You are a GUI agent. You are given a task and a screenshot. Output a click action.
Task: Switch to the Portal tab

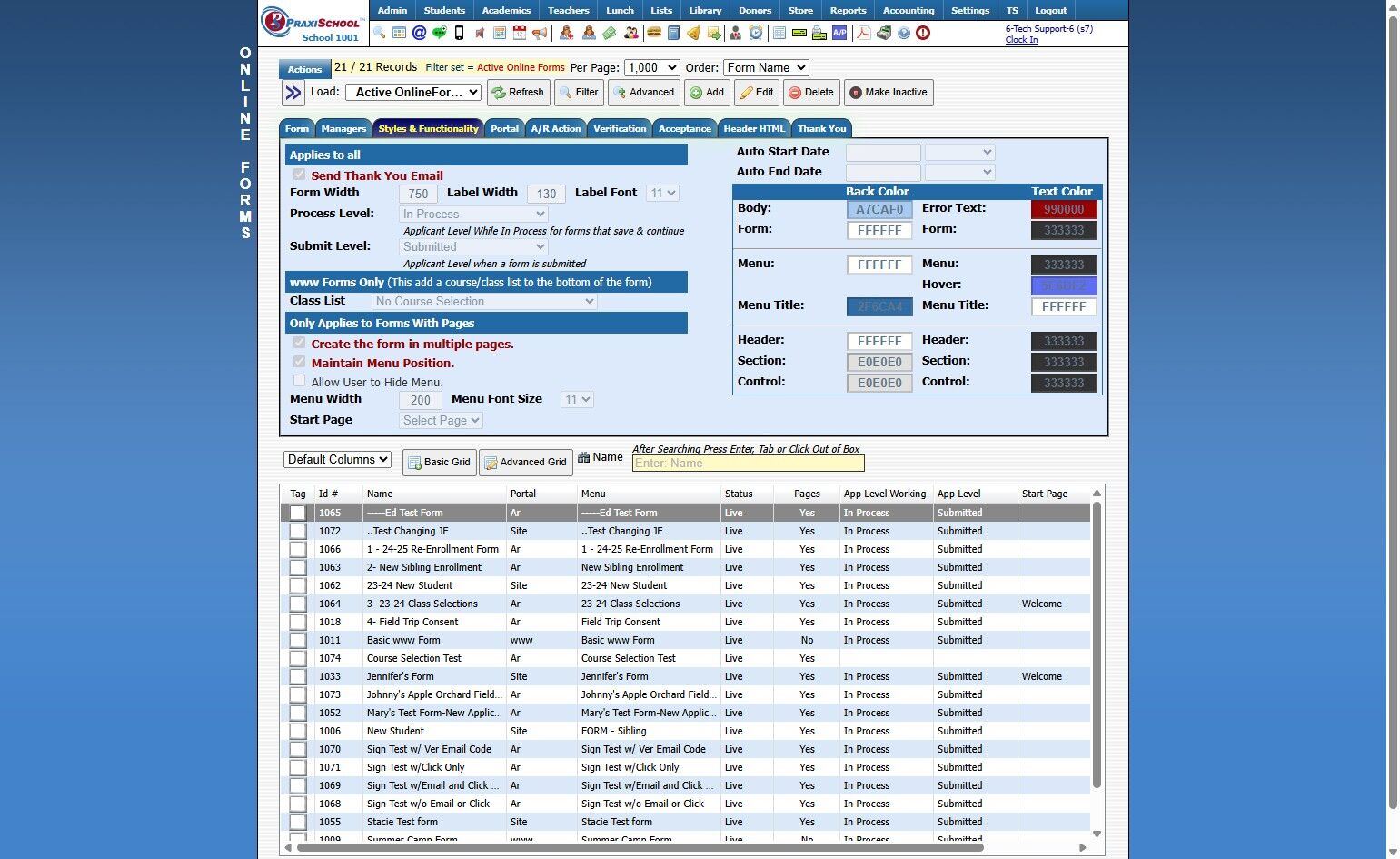coord(504,128)
